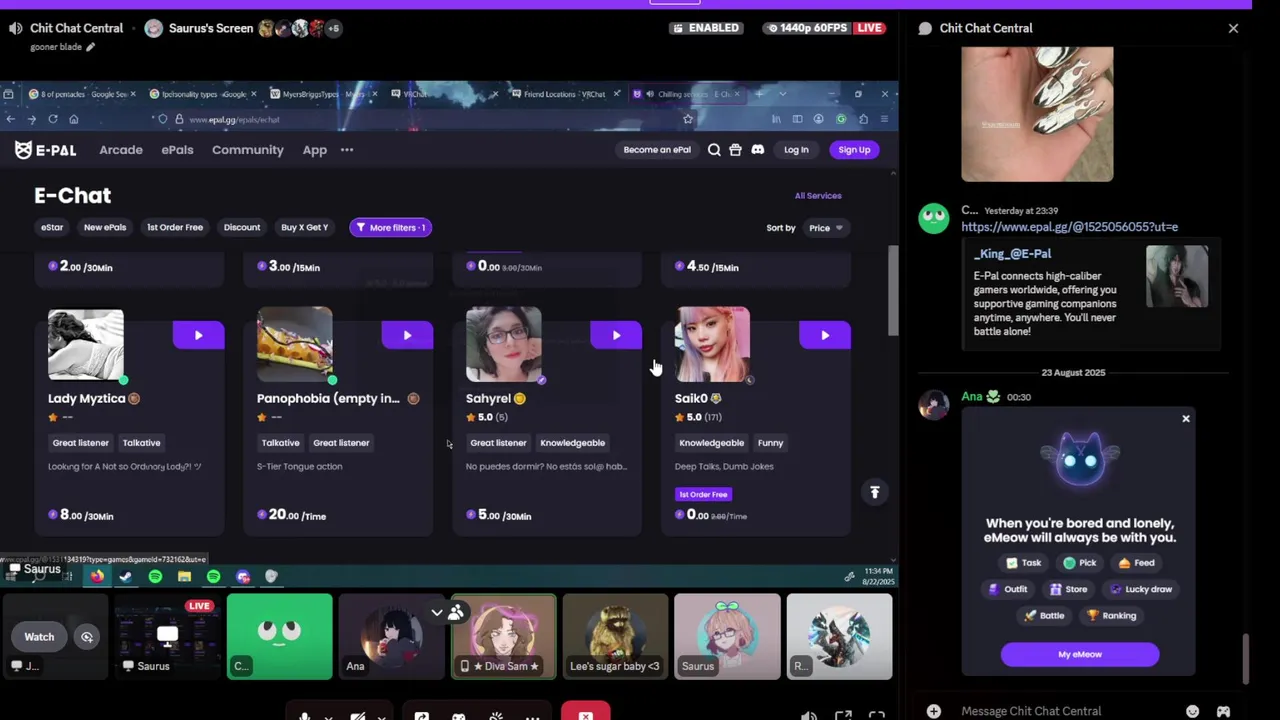
Task: Watch the stream with the Watch button
Action: coord(39,637)
